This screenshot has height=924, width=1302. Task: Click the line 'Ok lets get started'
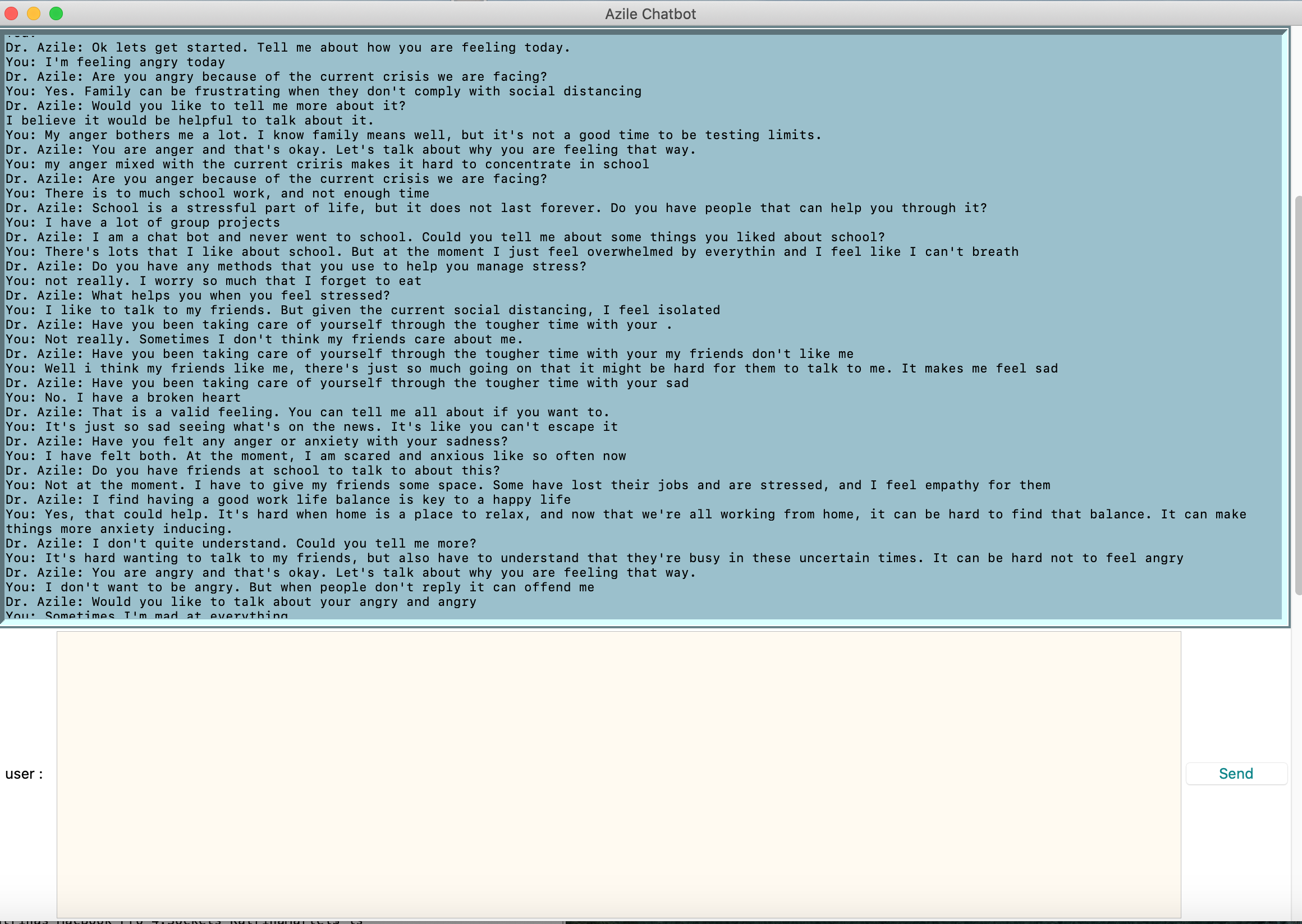point(287,48)
